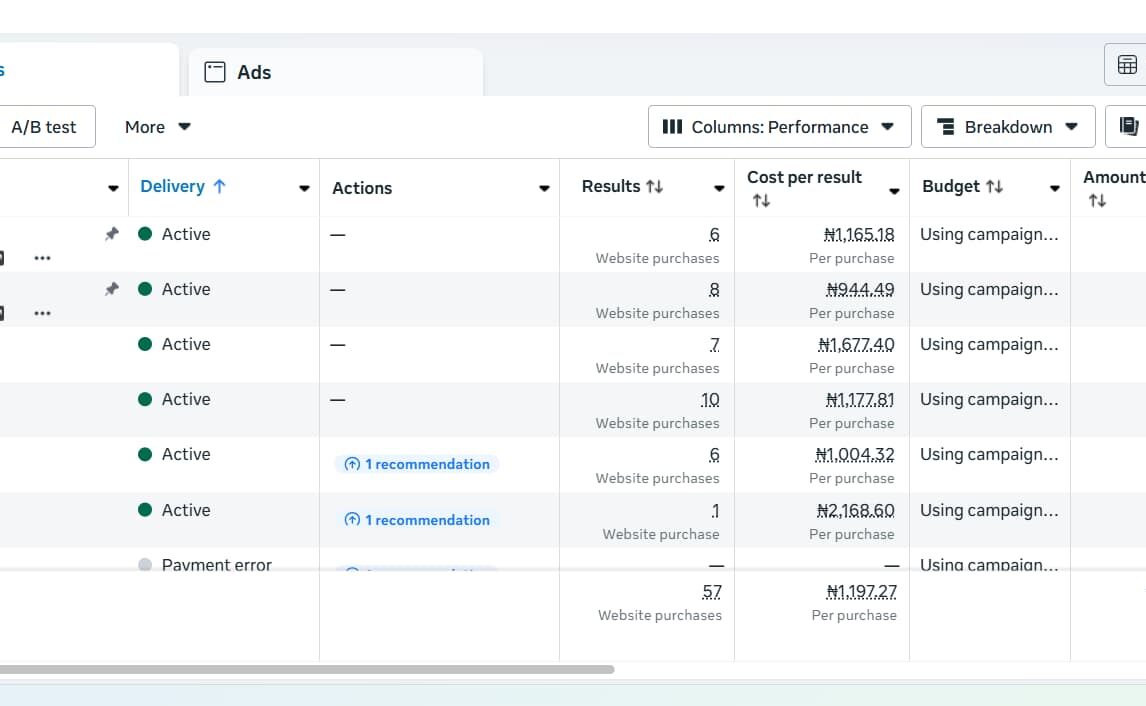This screenshot has height=706, width=1146.
Task: Click the 1 recommendation link in the ₦2,168.60 row
Action: (417, 520)
